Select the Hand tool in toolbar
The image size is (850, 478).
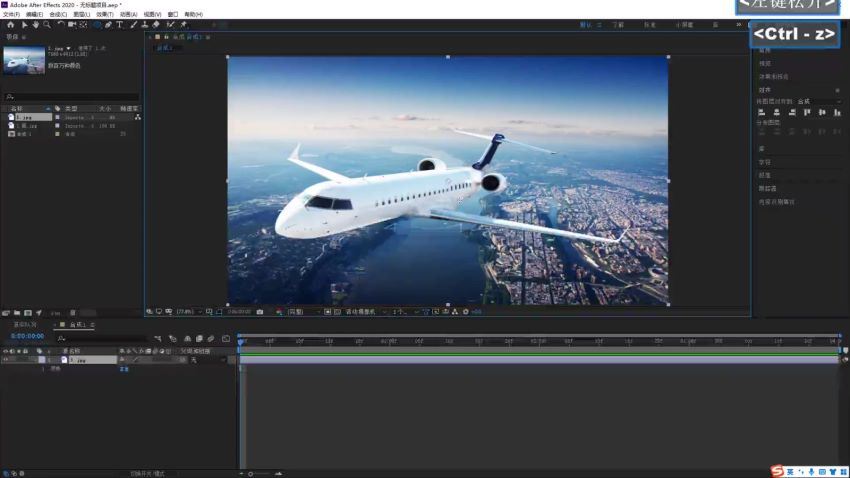pyautogui.click(x=35, y=25)
